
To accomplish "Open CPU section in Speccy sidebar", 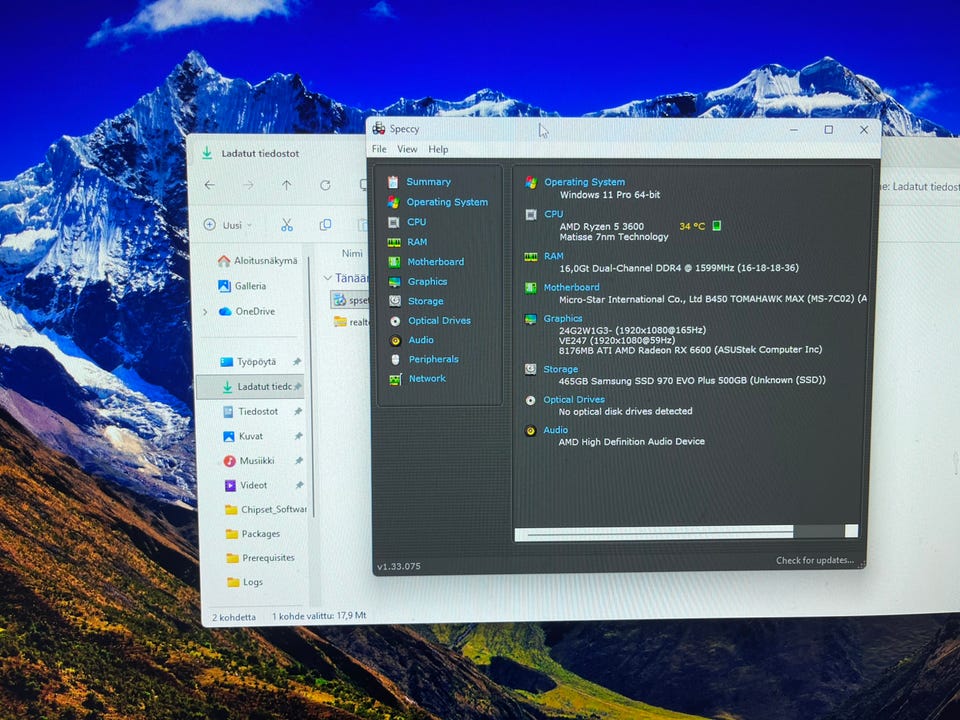I will [x=416, y=222].
